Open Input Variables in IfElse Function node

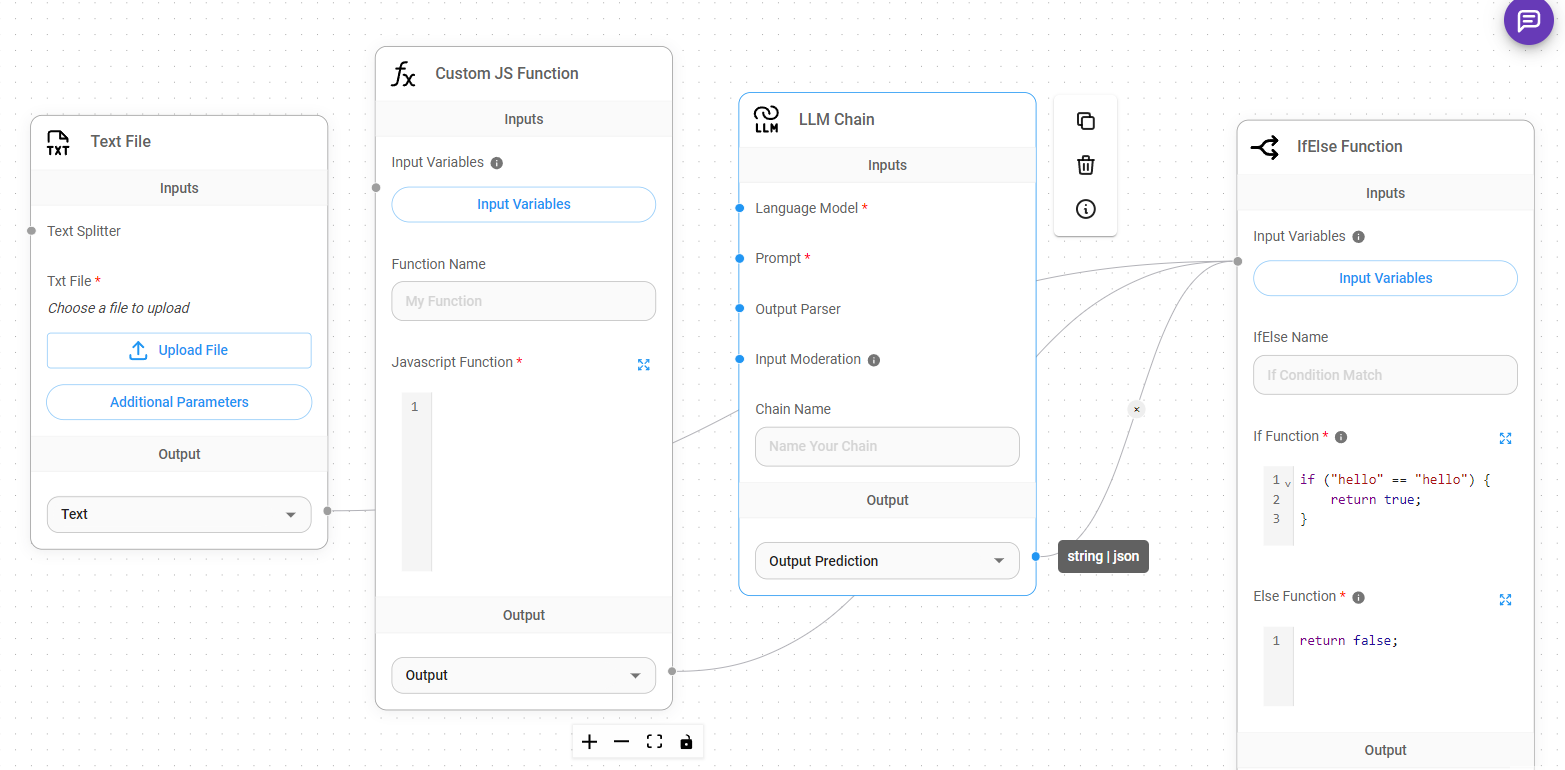point(1385,278)
